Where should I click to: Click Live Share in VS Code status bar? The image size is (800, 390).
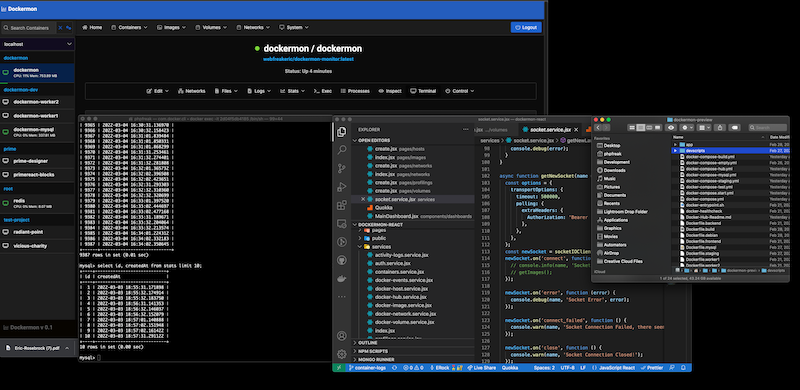482,368
